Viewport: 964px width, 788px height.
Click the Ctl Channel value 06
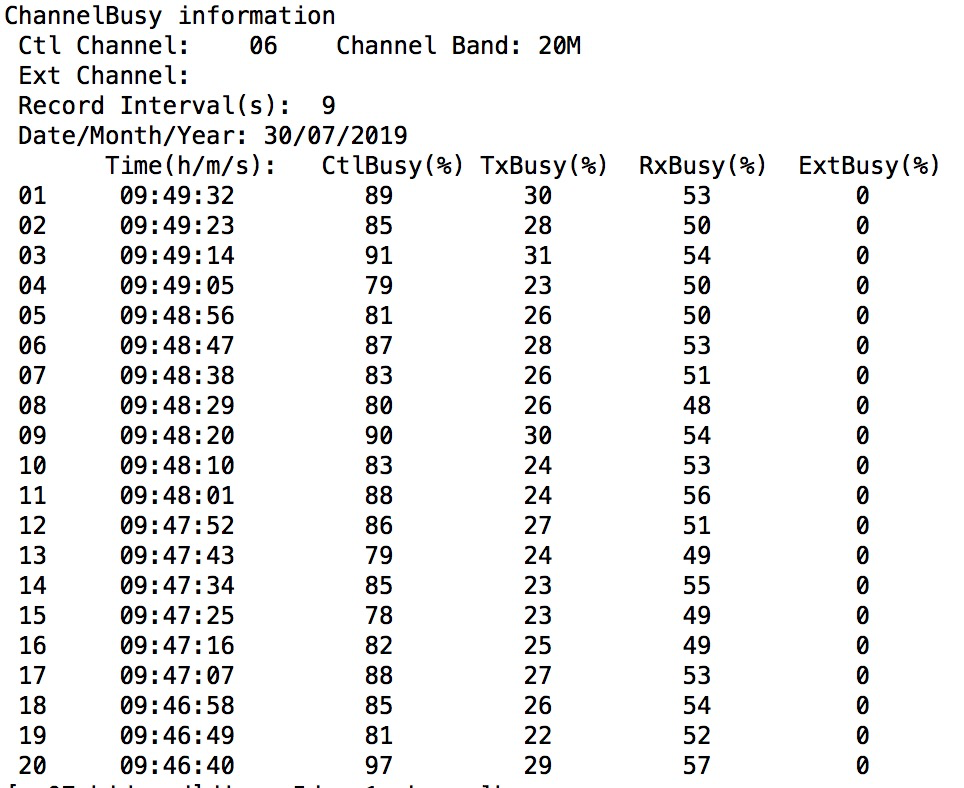click(x=264, y=46)
